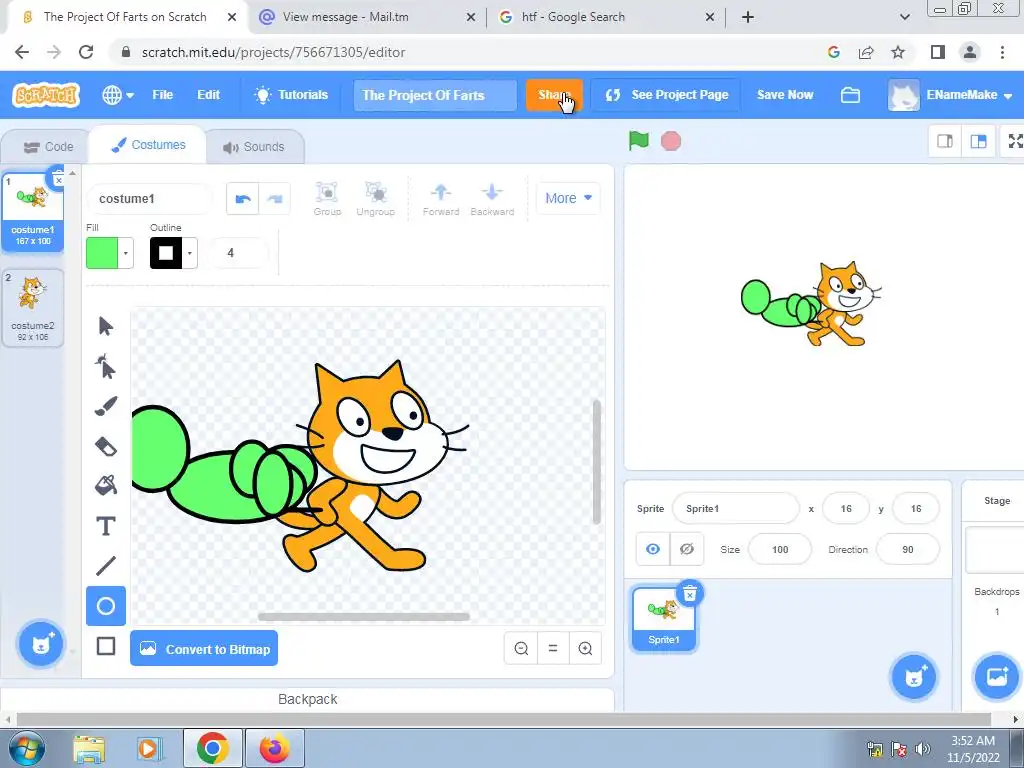1024x768 pixels.
Task: Click the orange Share button
Action: 554,95
